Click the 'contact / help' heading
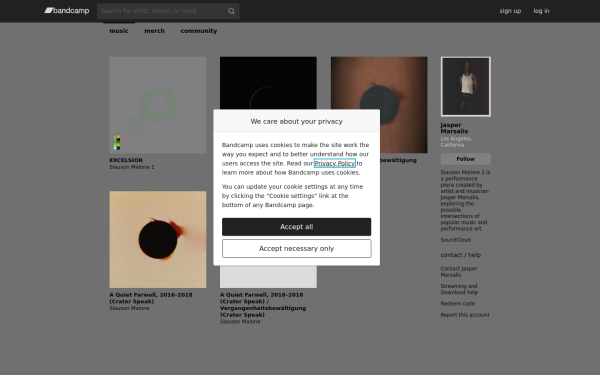Image resolution: width=600 pixels, height=375 pixels. click(461, 255)
